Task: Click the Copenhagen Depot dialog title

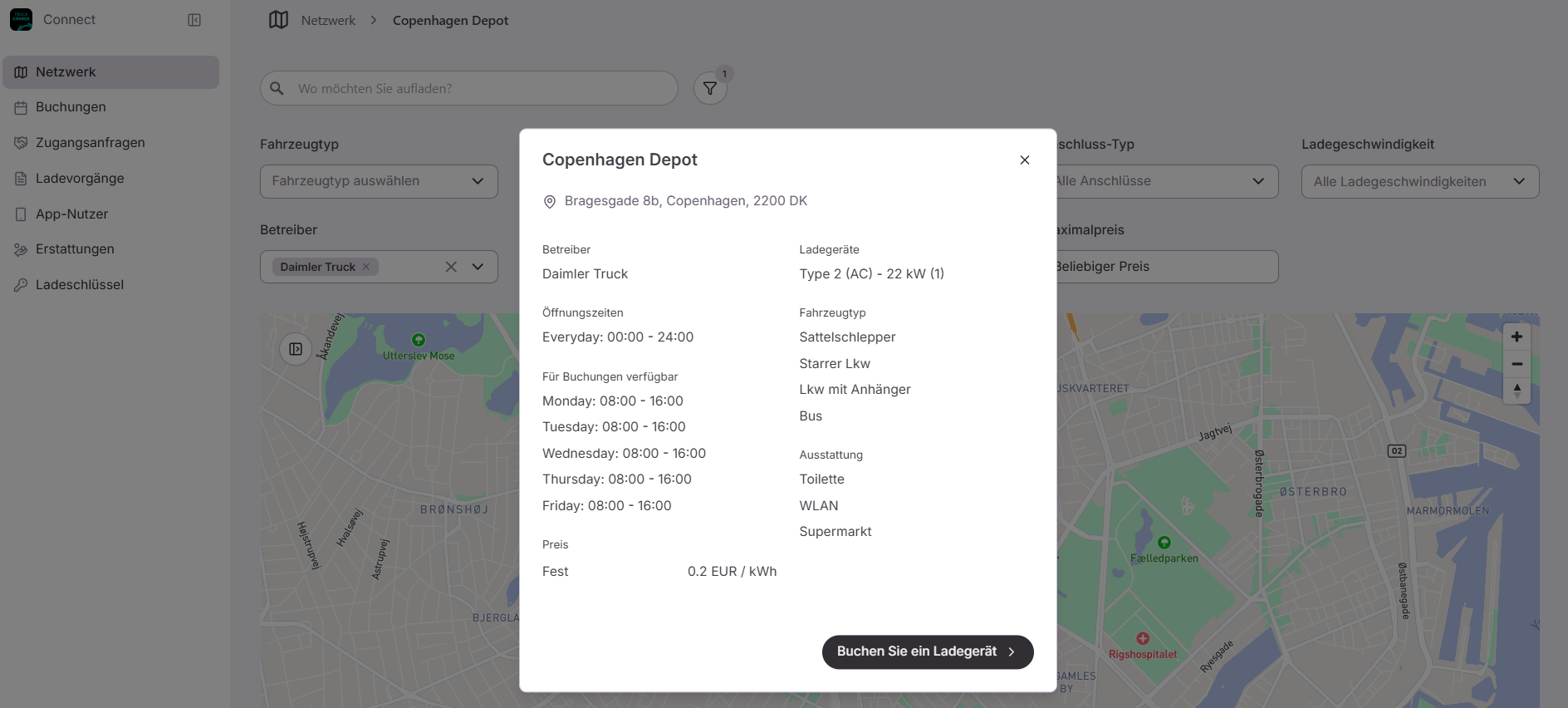Action: coord(620,160)
